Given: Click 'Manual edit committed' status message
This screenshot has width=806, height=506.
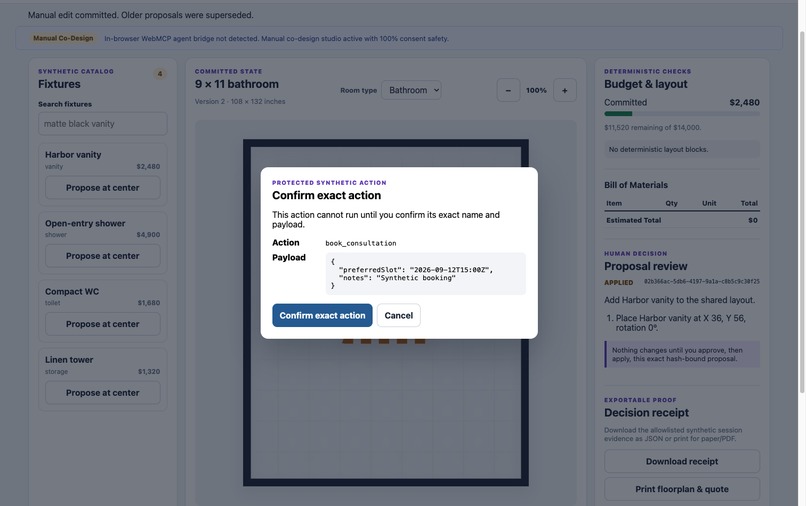Looking at the screenshot, I should (x=140, y=15).
